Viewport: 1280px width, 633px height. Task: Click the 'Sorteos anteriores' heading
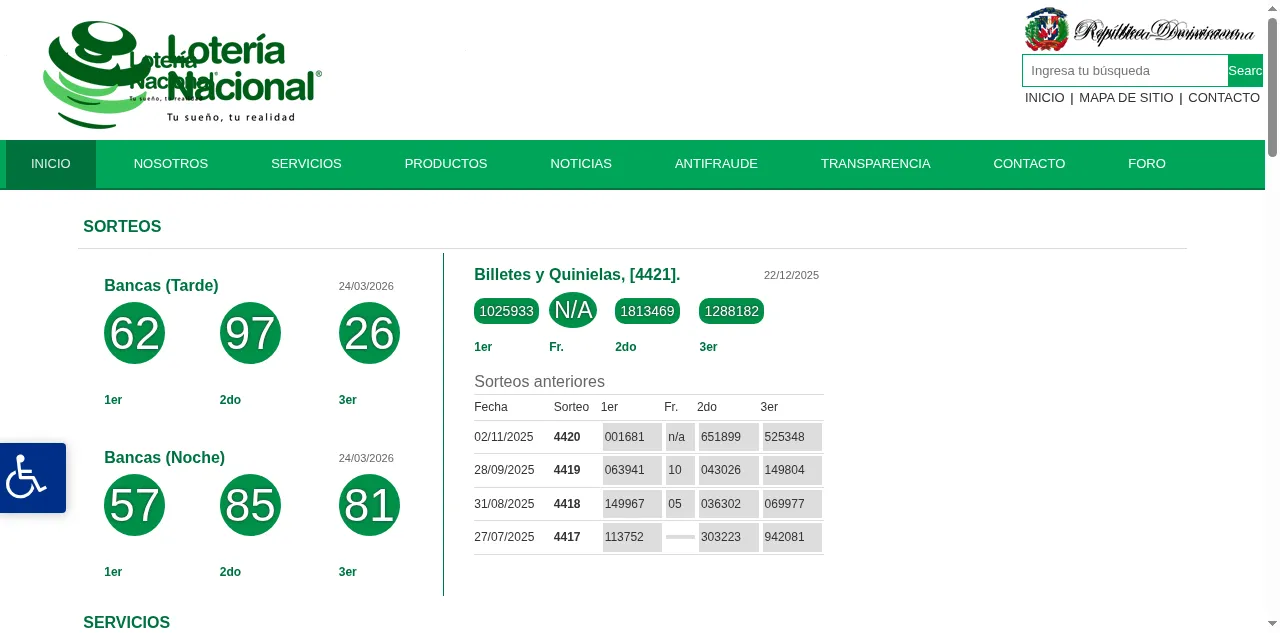pos(539,382)
